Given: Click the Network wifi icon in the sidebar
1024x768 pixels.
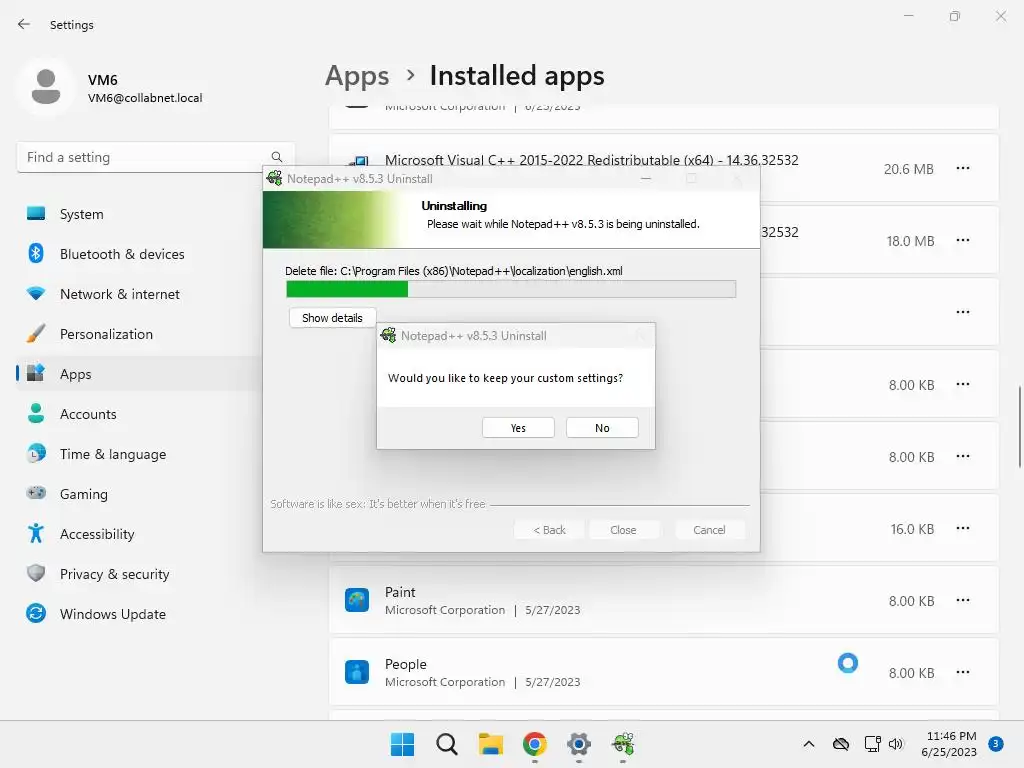Looking at the screenshot, I should tap(36, 293).
